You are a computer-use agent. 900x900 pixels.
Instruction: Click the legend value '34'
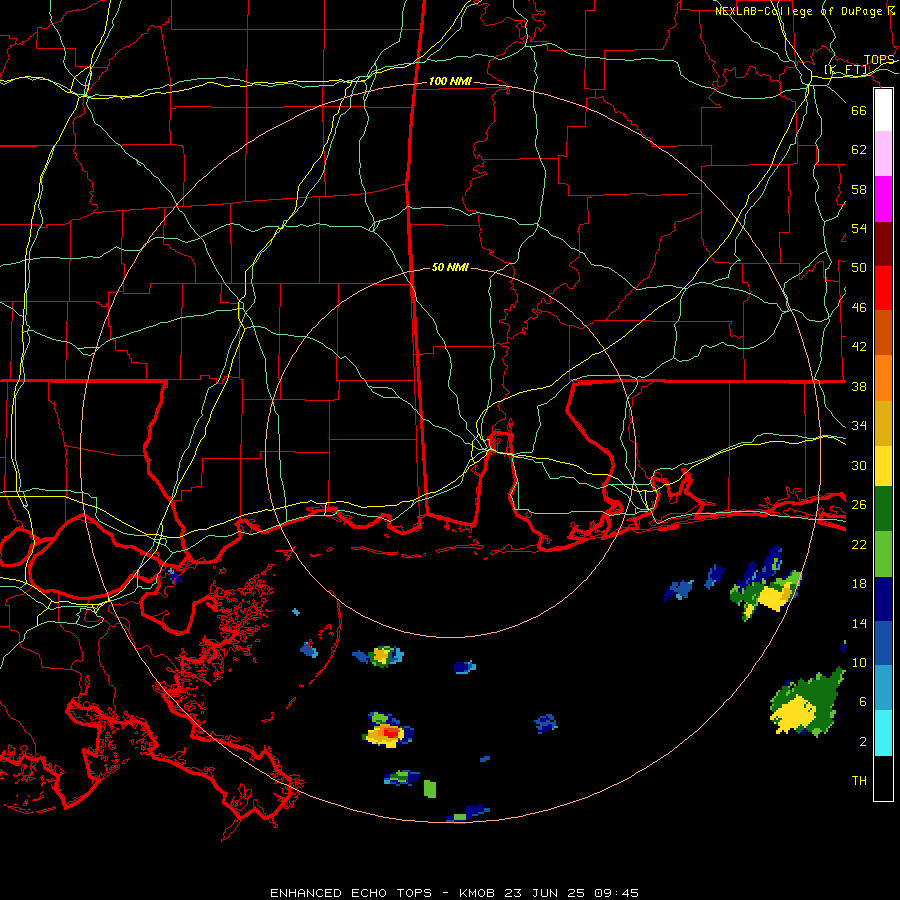click(859, 426)
